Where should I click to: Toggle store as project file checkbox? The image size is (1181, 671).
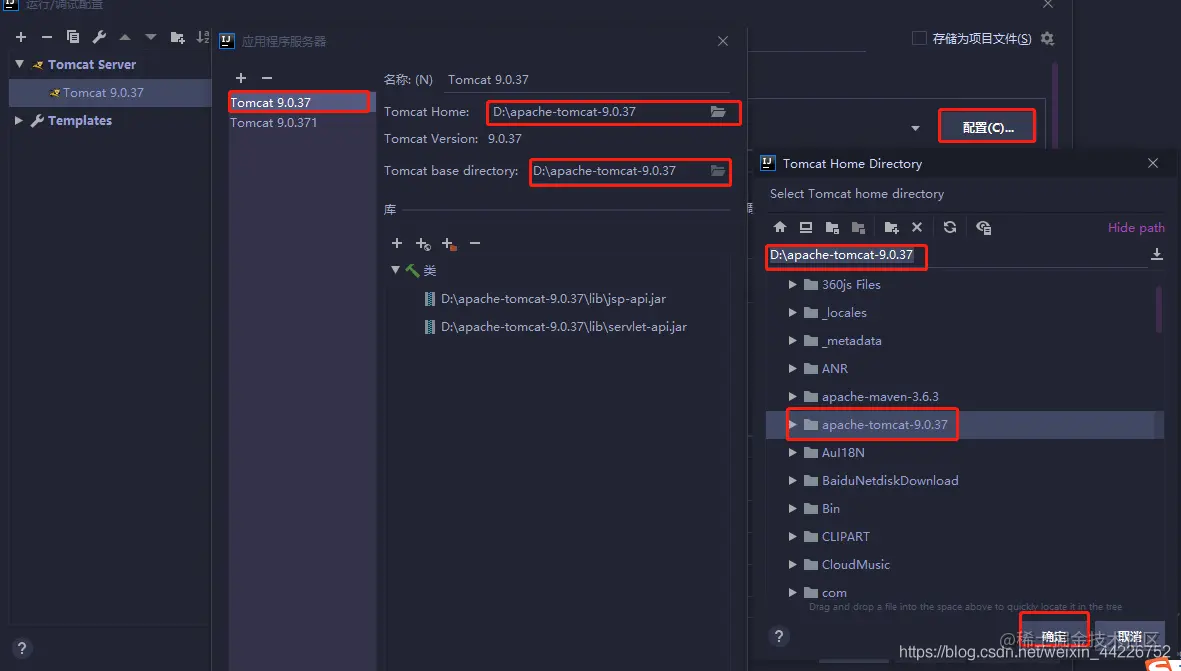(919, 38)
